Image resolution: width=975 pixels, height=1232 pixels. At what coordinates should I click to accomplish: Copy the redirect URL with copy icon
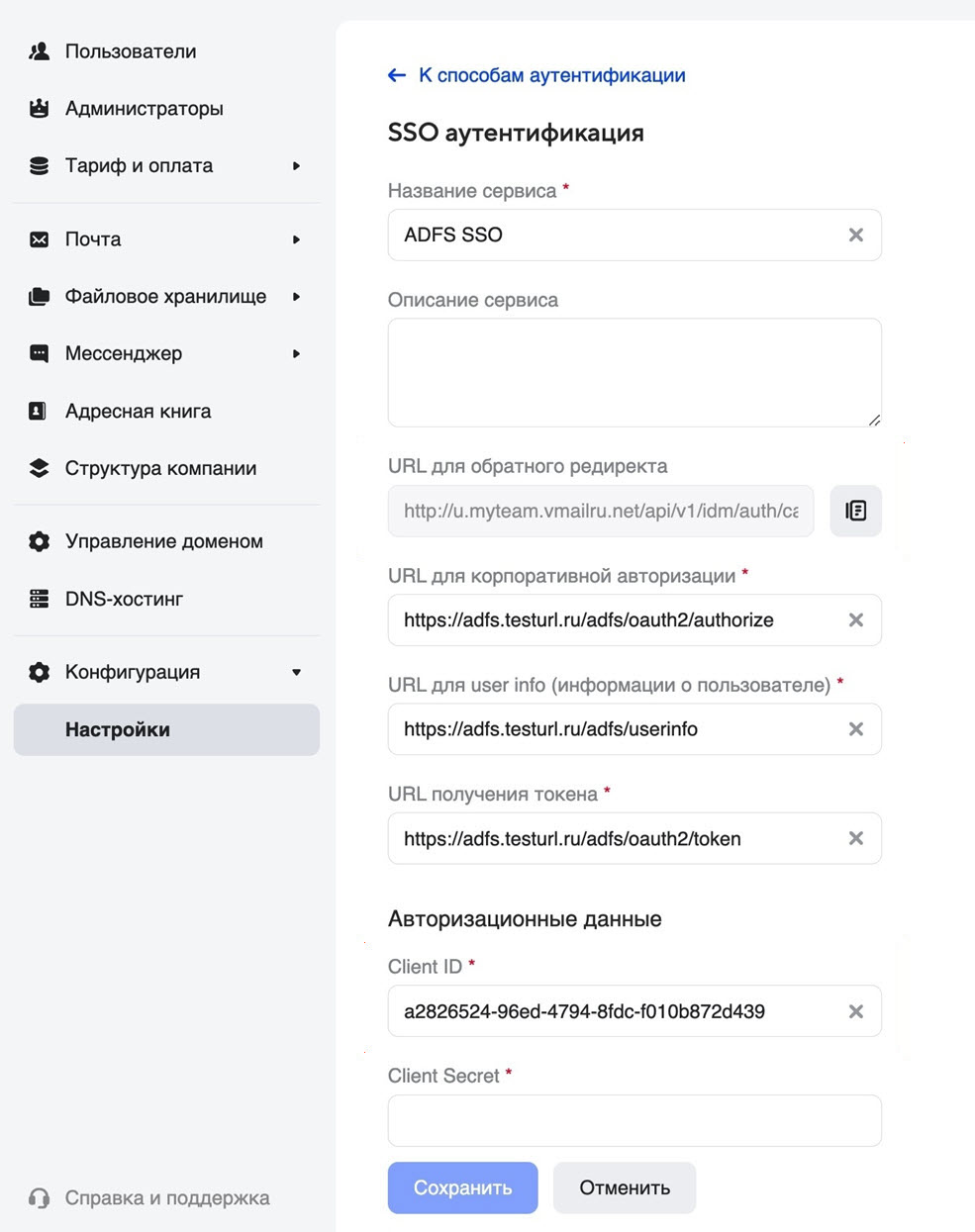[855, 511]
